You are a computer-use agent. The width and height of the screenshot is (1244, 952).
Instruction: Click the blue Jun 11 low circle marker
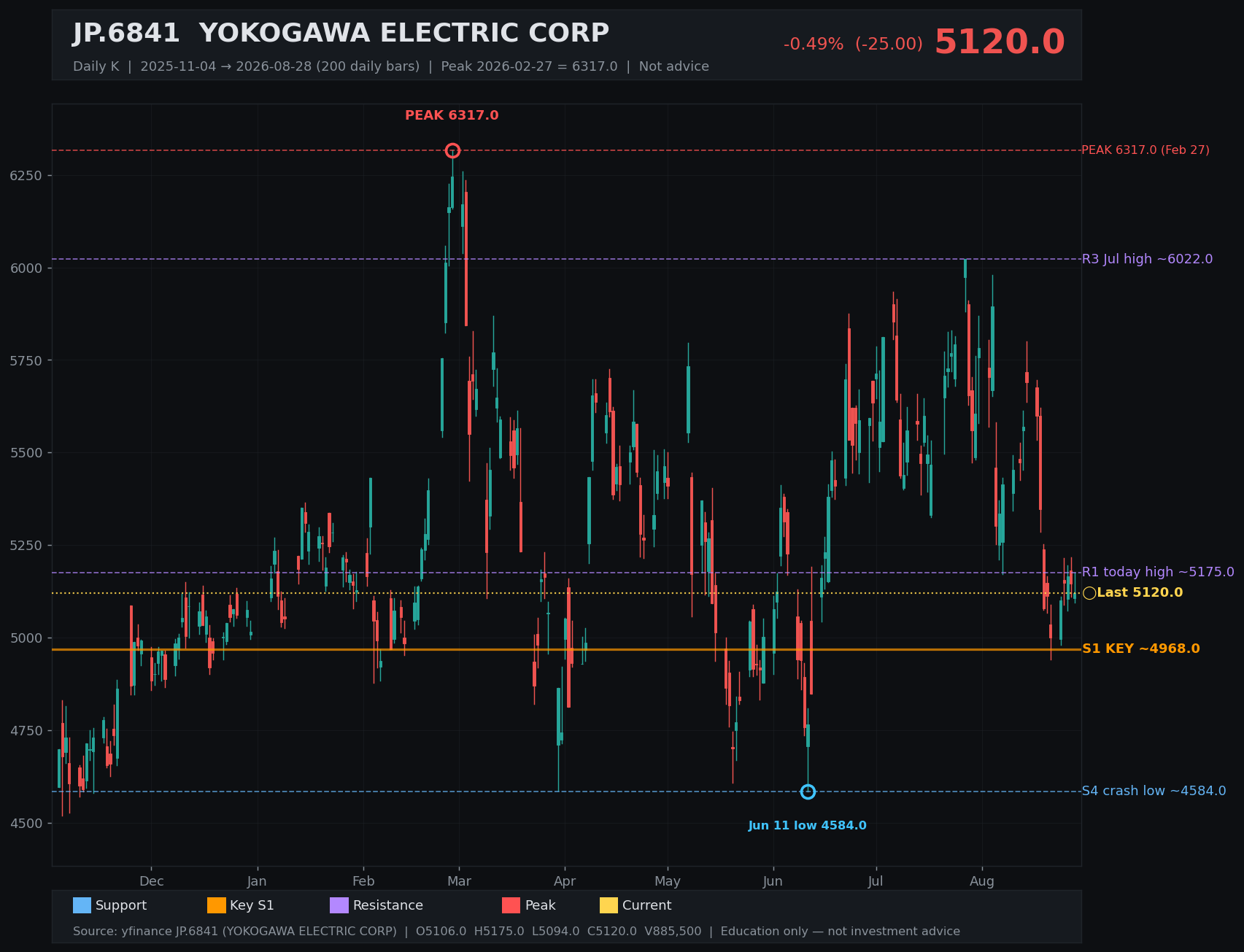[x=808, y=792]
